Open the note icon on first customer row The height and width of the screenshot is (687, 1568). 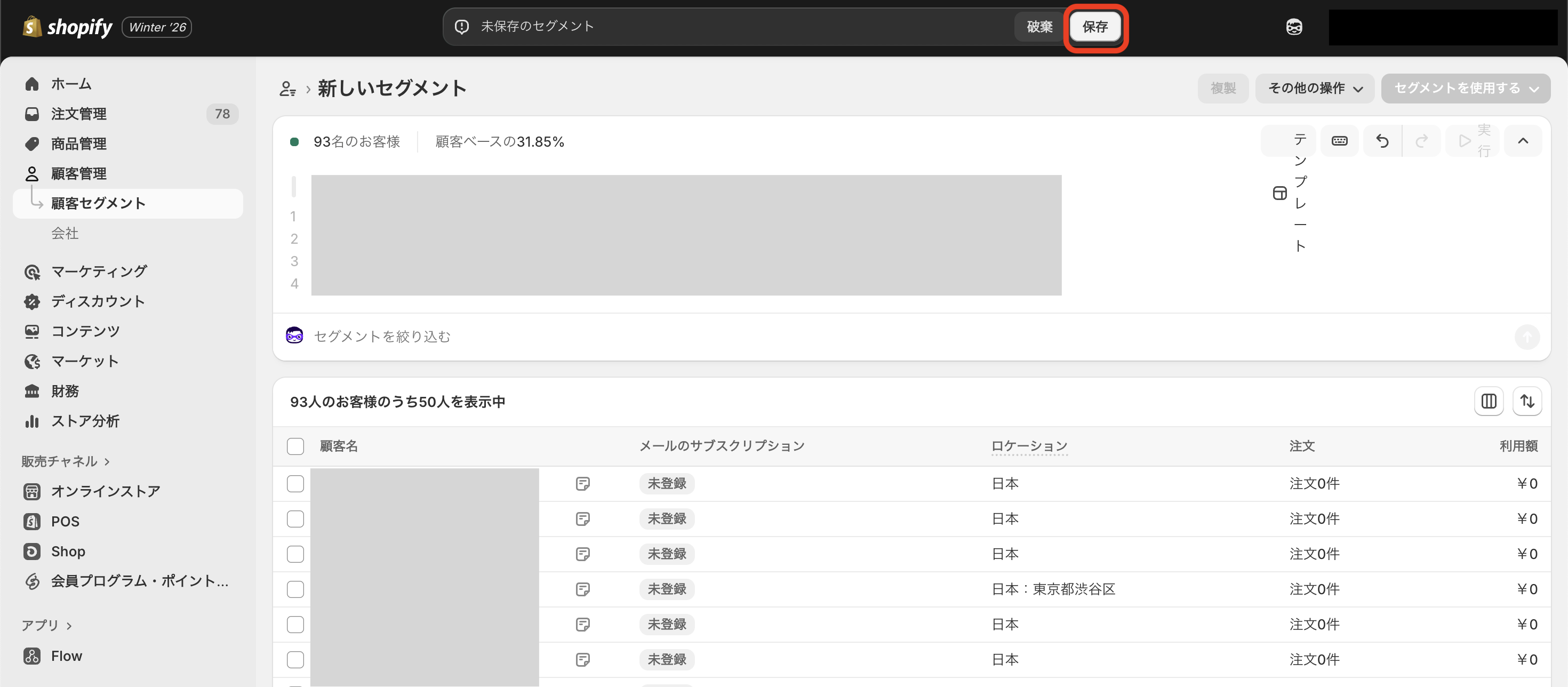click(x=582, y=484)
